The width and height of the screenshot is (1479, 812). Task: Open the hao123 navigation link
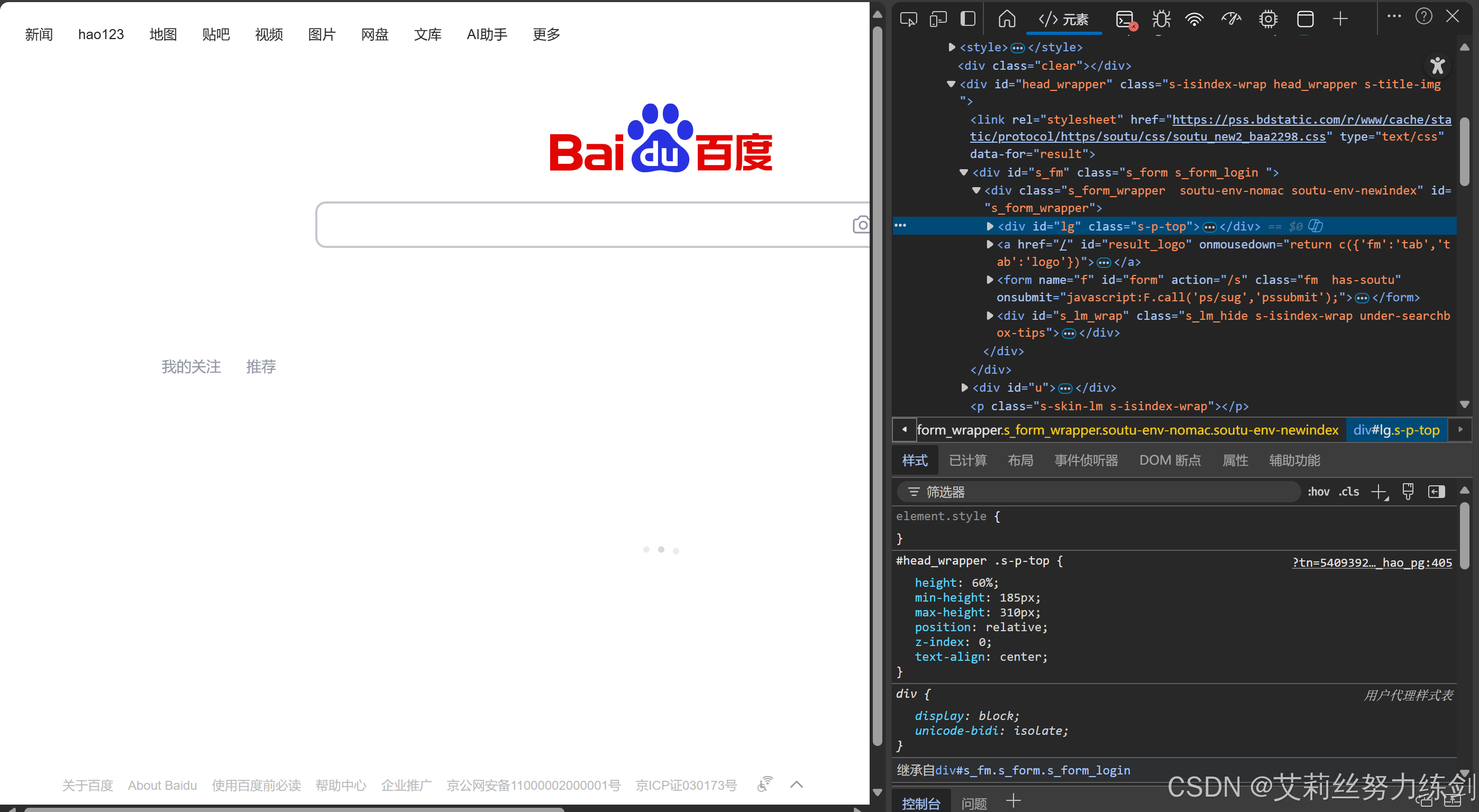click(x=101, y=34)
